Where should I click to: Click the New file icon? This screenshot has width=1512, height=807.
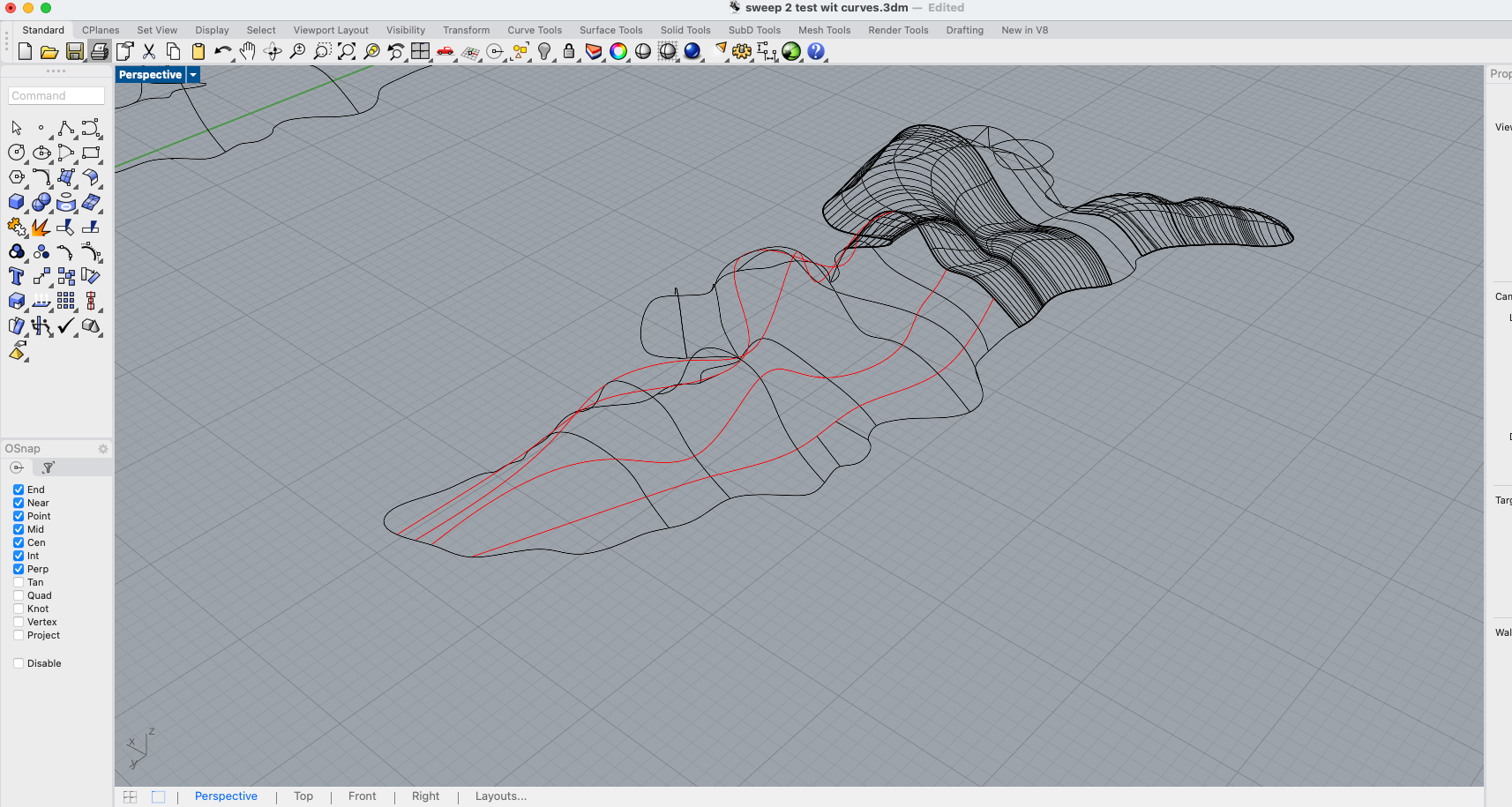25,51
